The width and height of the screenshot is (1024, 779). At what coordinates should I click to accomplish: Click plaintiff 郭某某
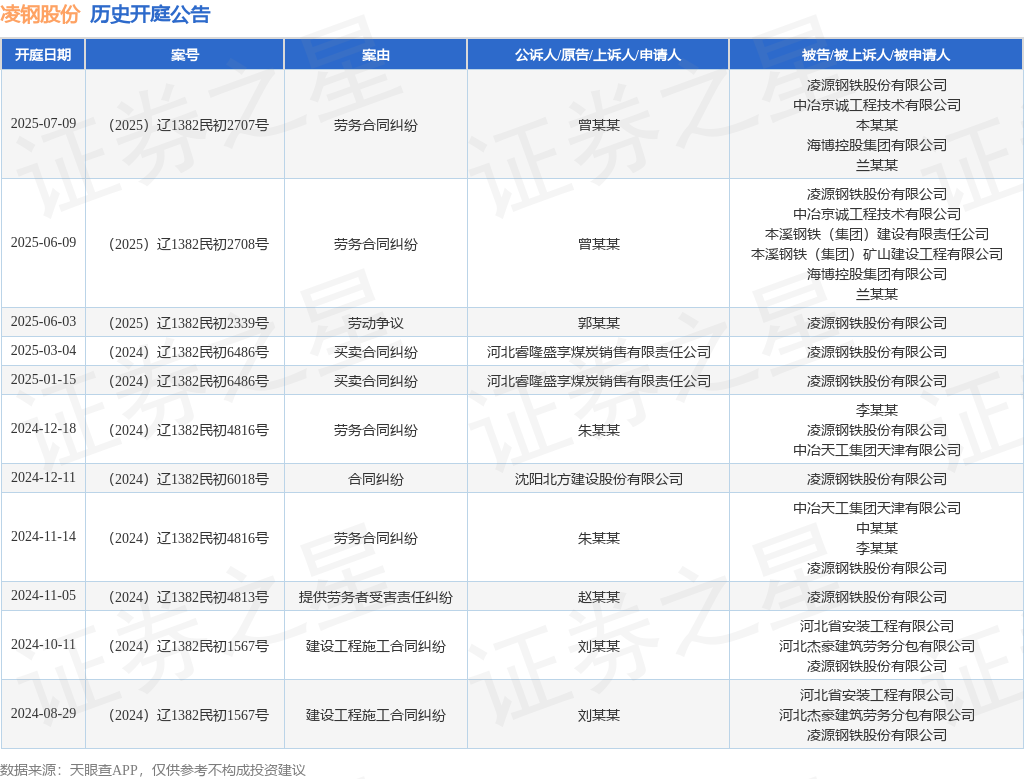[x=598, y=323]
